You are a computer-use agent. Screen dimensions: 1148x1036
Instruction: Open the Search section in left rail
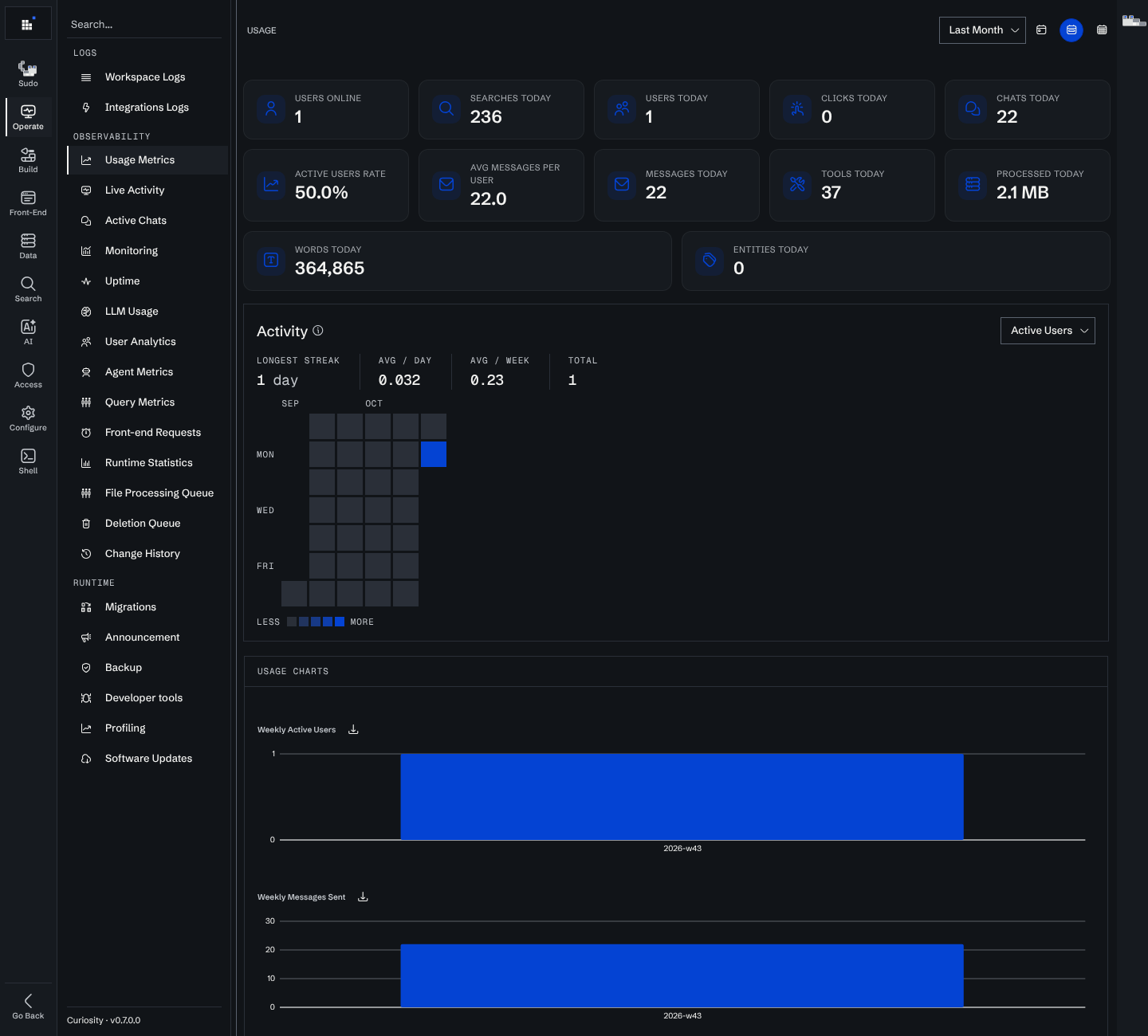click(x=28, y=289)
